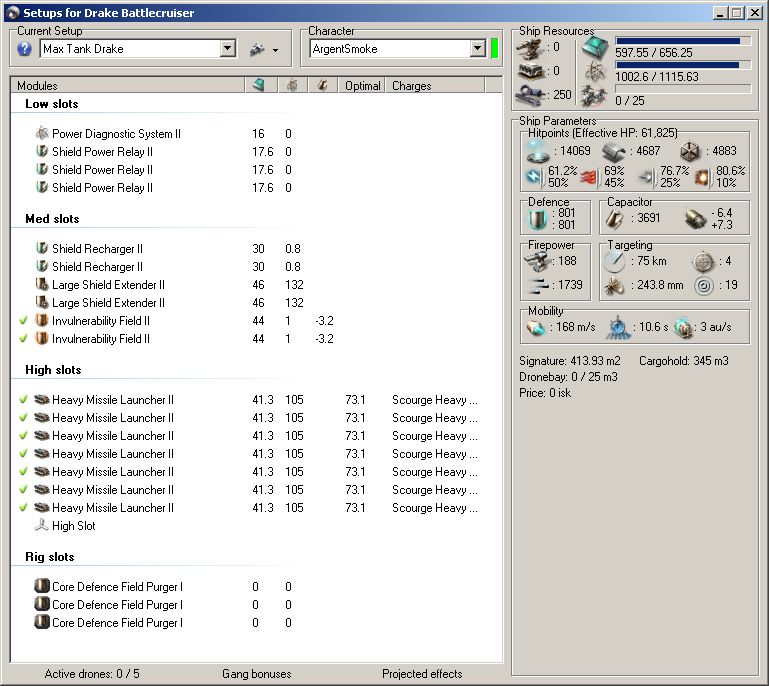
Task: Click the Defence shield icon
Action: click(x=537, y=219)
